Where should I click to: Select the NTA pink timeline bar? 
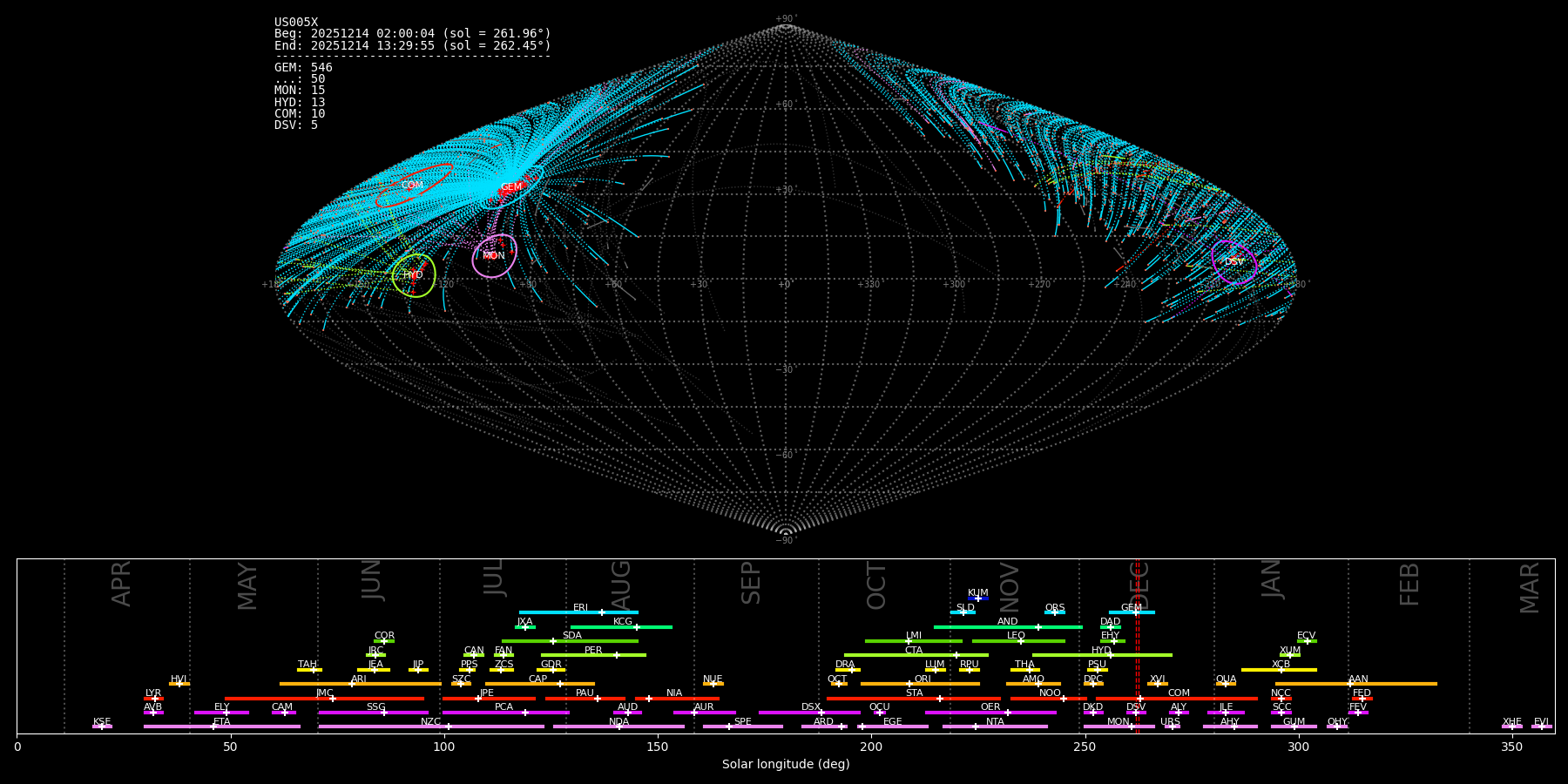pyautogui.click(x=995, y=727)
